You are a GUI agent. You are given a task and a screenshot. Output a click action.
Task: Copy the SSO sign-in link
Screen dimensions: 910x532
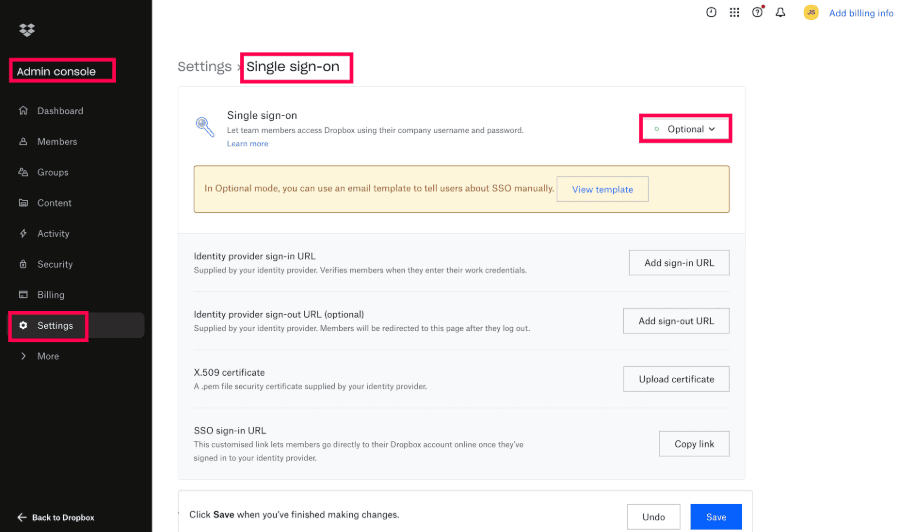(x=694, y=444)
